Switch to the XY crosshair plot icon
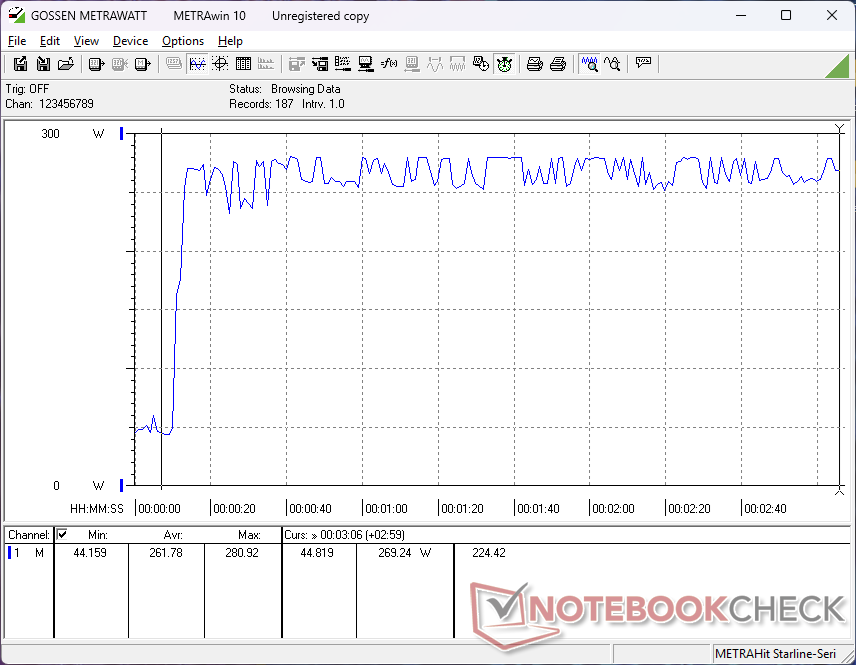Screen dimensions: 856x665 tap(219, 64)
